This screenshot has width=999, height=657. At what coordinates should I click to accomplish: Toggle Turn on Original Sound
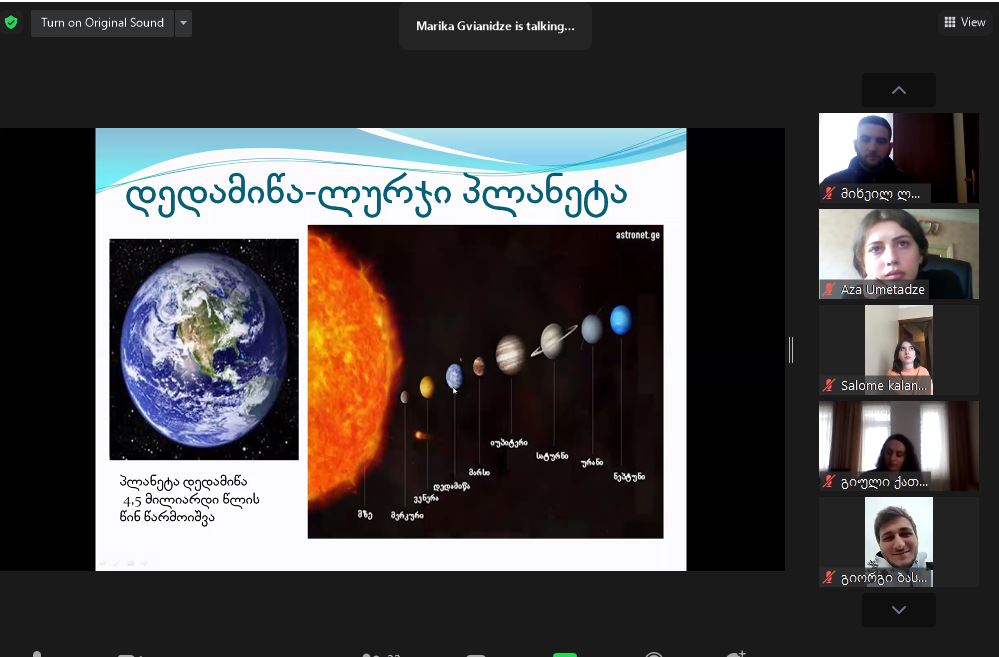[102, 23]
